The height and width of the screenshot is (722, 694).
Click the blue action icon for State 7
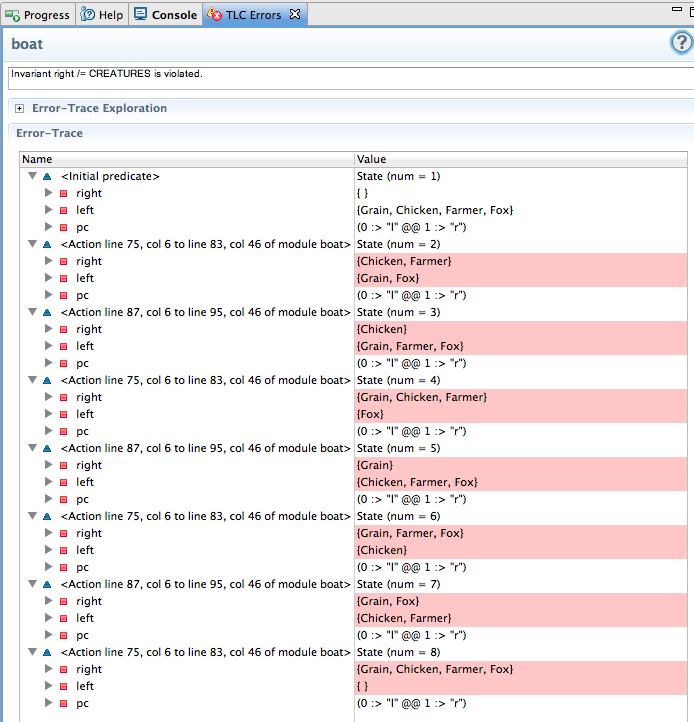47,584
